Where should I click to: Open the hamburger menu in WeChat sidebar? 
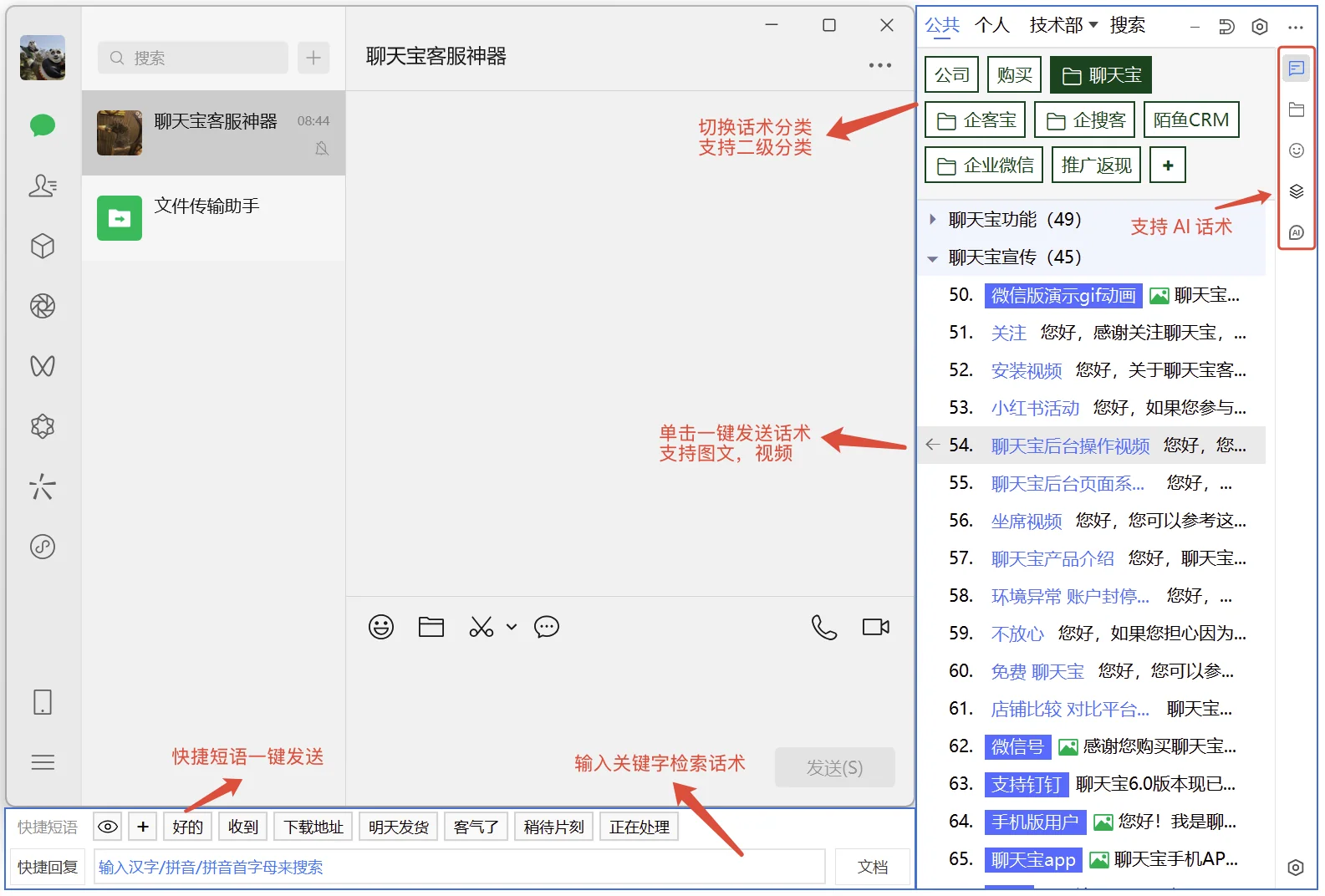pos(43,762)
